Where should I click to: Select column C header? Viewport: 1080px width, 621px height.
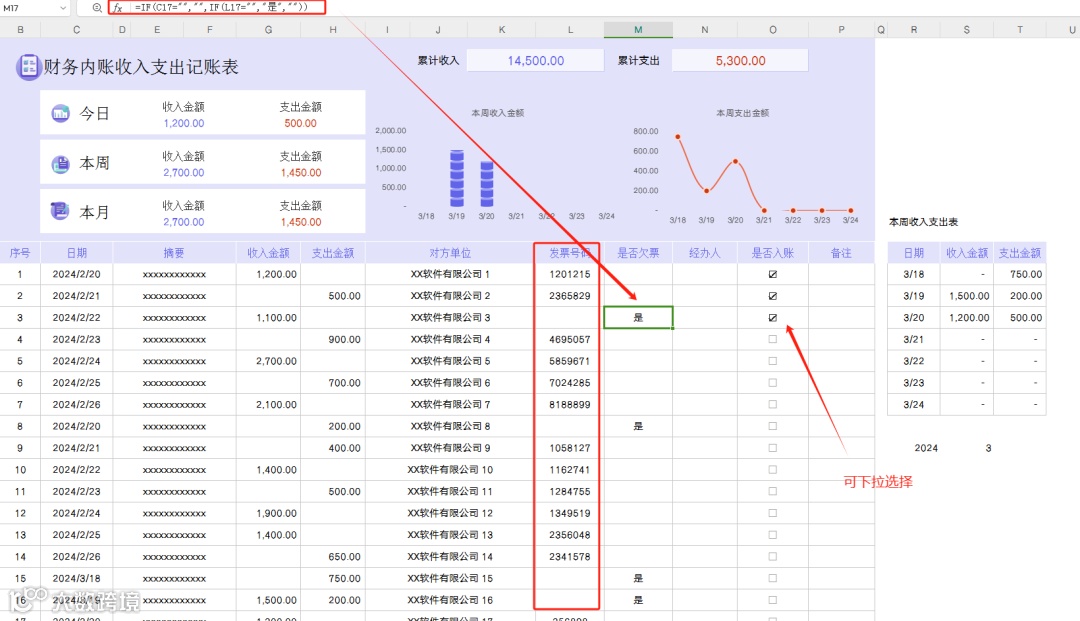[x=76, y=30]
